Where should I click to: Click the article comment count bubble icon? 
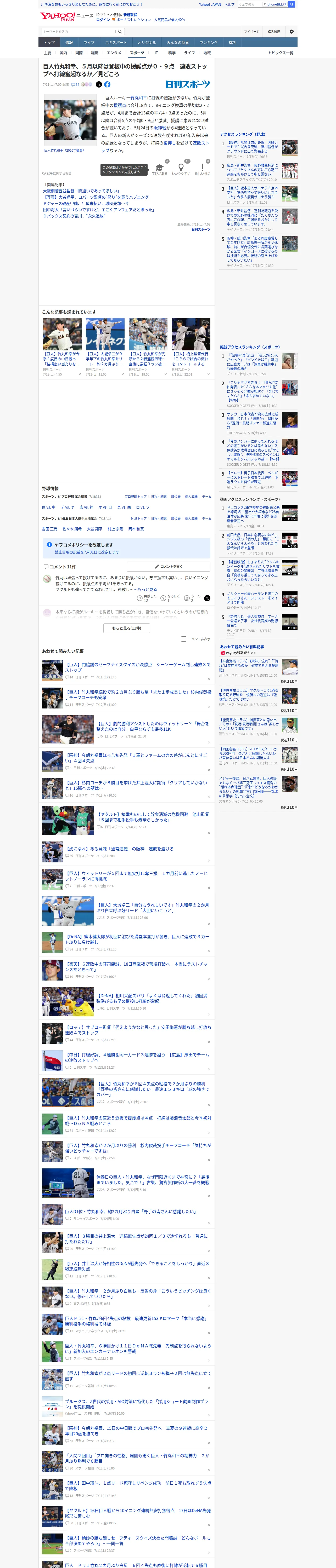73,85
